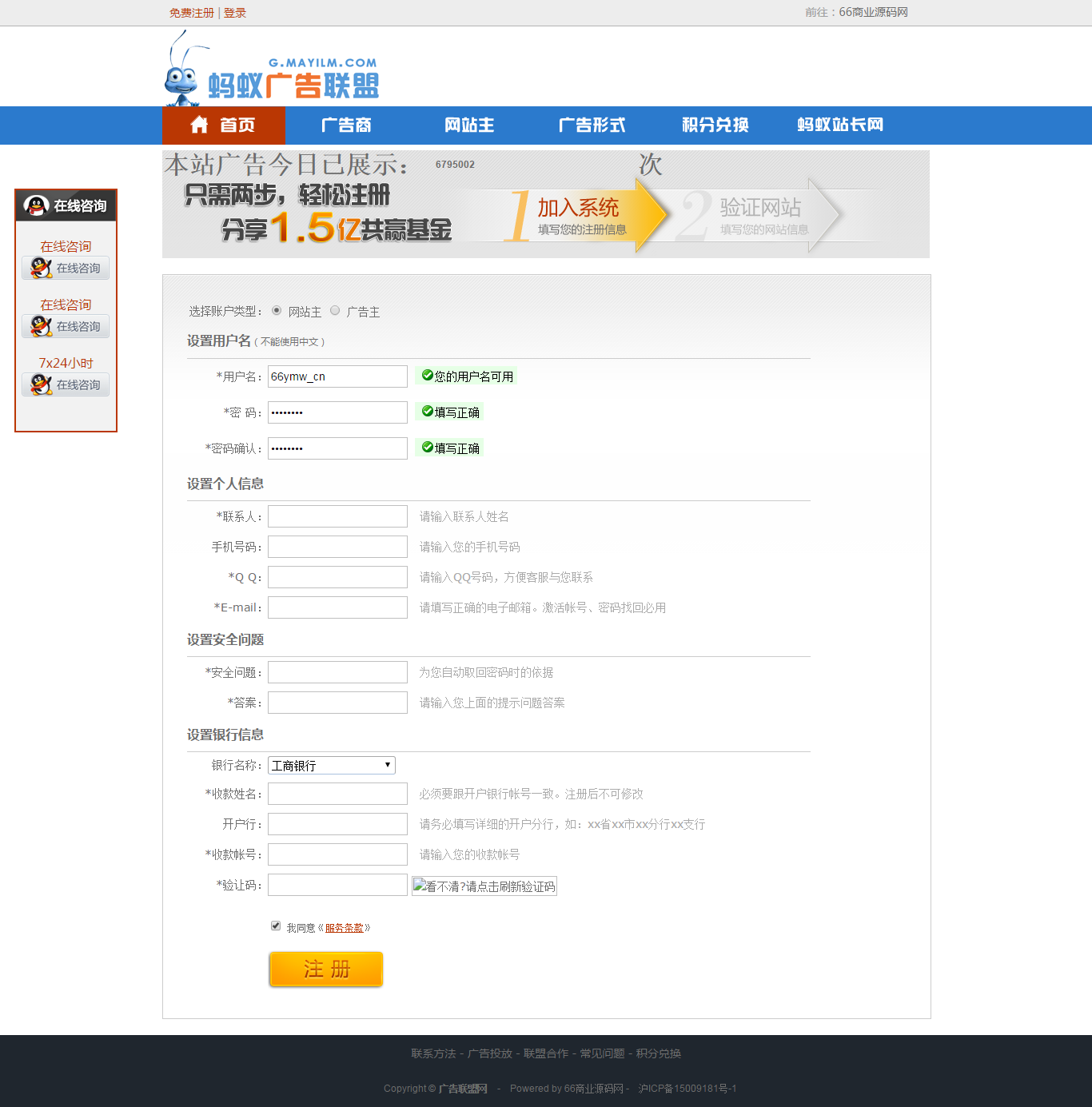Focus the 联系人 contact name field

click(337, 516)
